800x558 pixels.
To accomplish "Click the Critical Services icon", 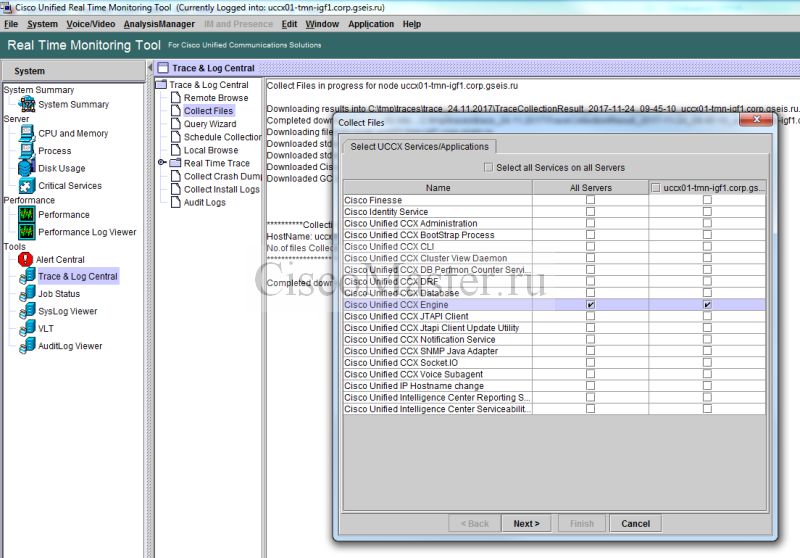I will [27, 186].
